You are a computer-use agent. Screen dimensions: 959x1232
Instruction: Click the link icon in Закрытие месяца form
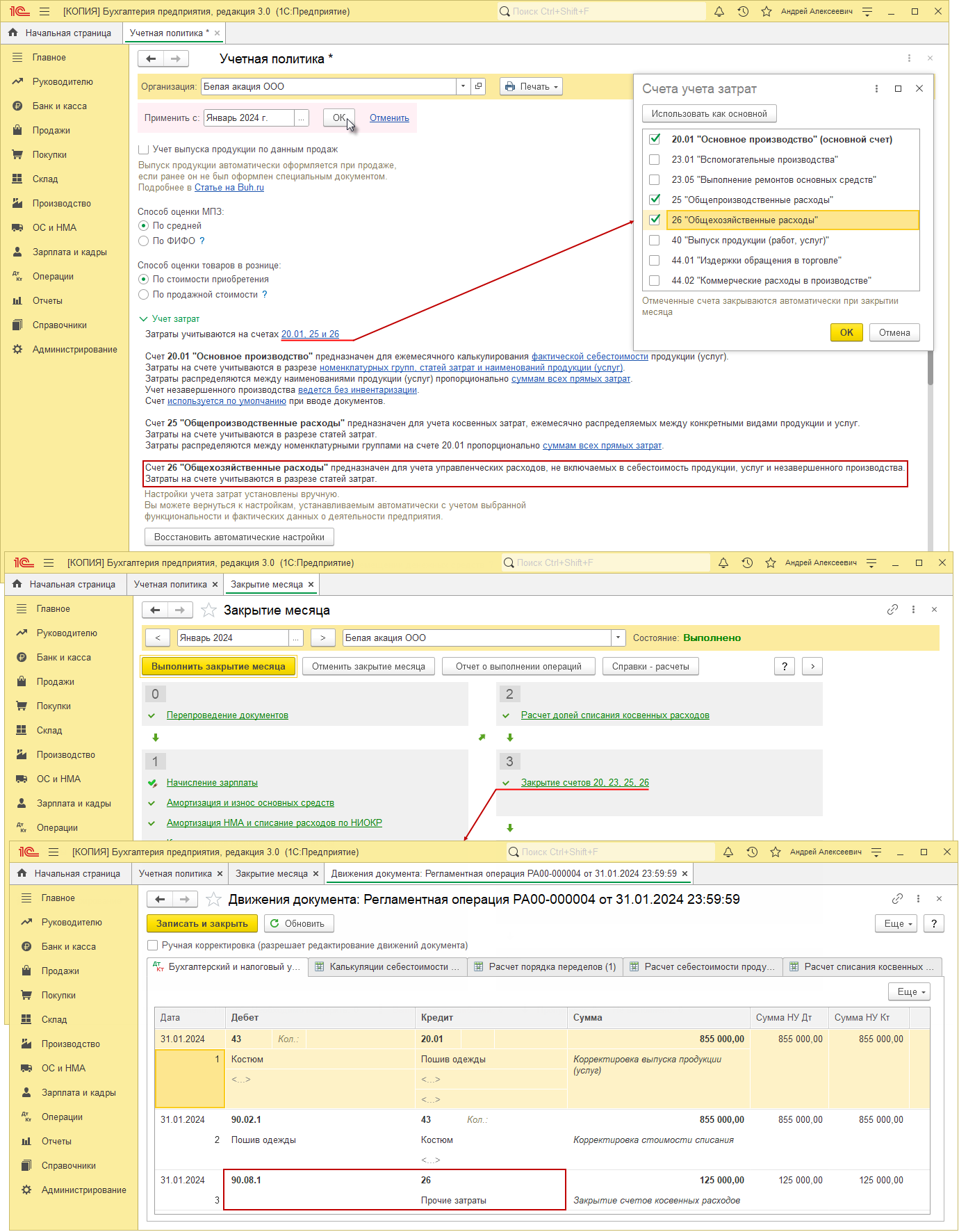(x=892, y=610)
